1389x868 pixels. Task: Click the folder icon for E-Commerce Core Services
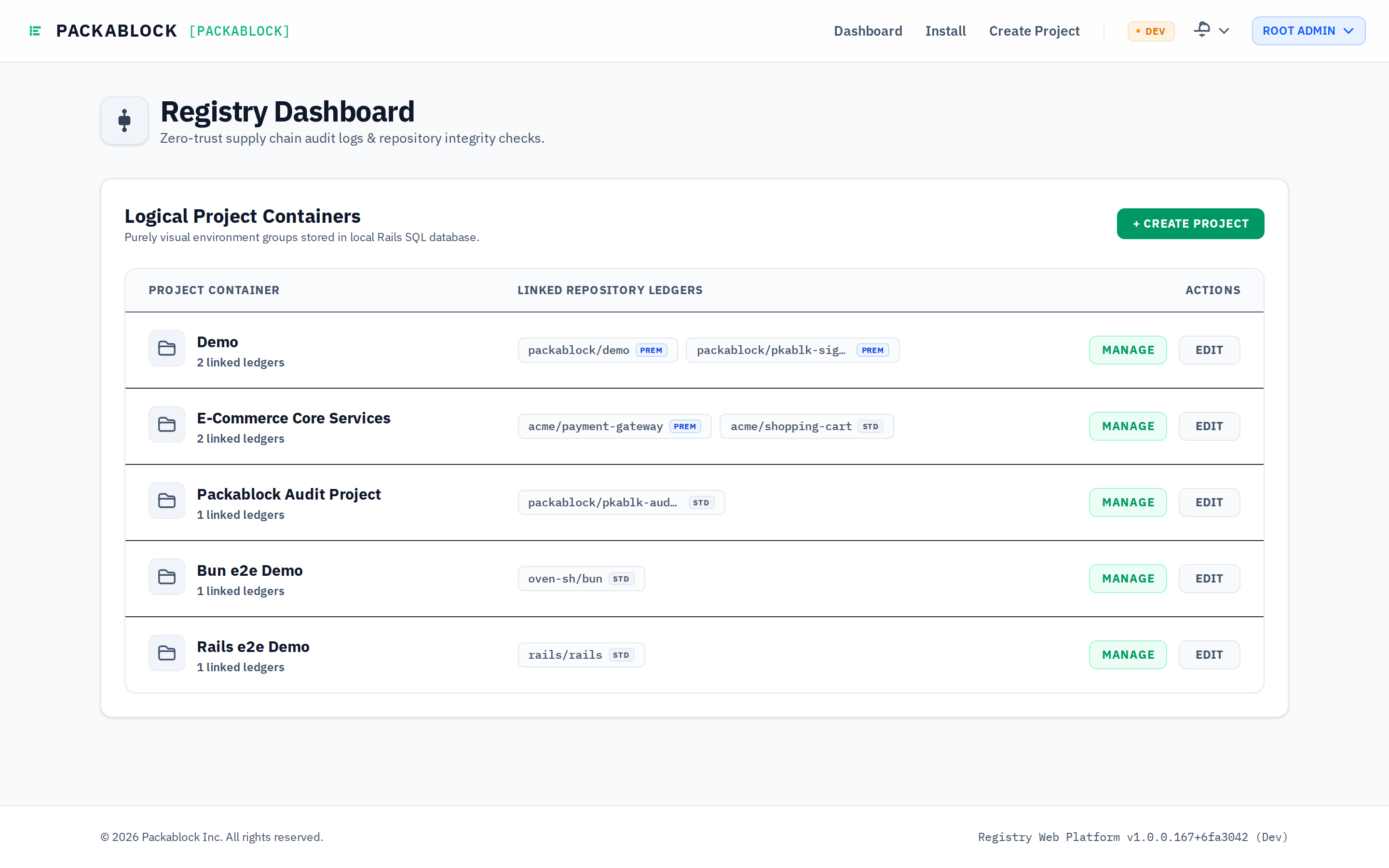[167, 425]
